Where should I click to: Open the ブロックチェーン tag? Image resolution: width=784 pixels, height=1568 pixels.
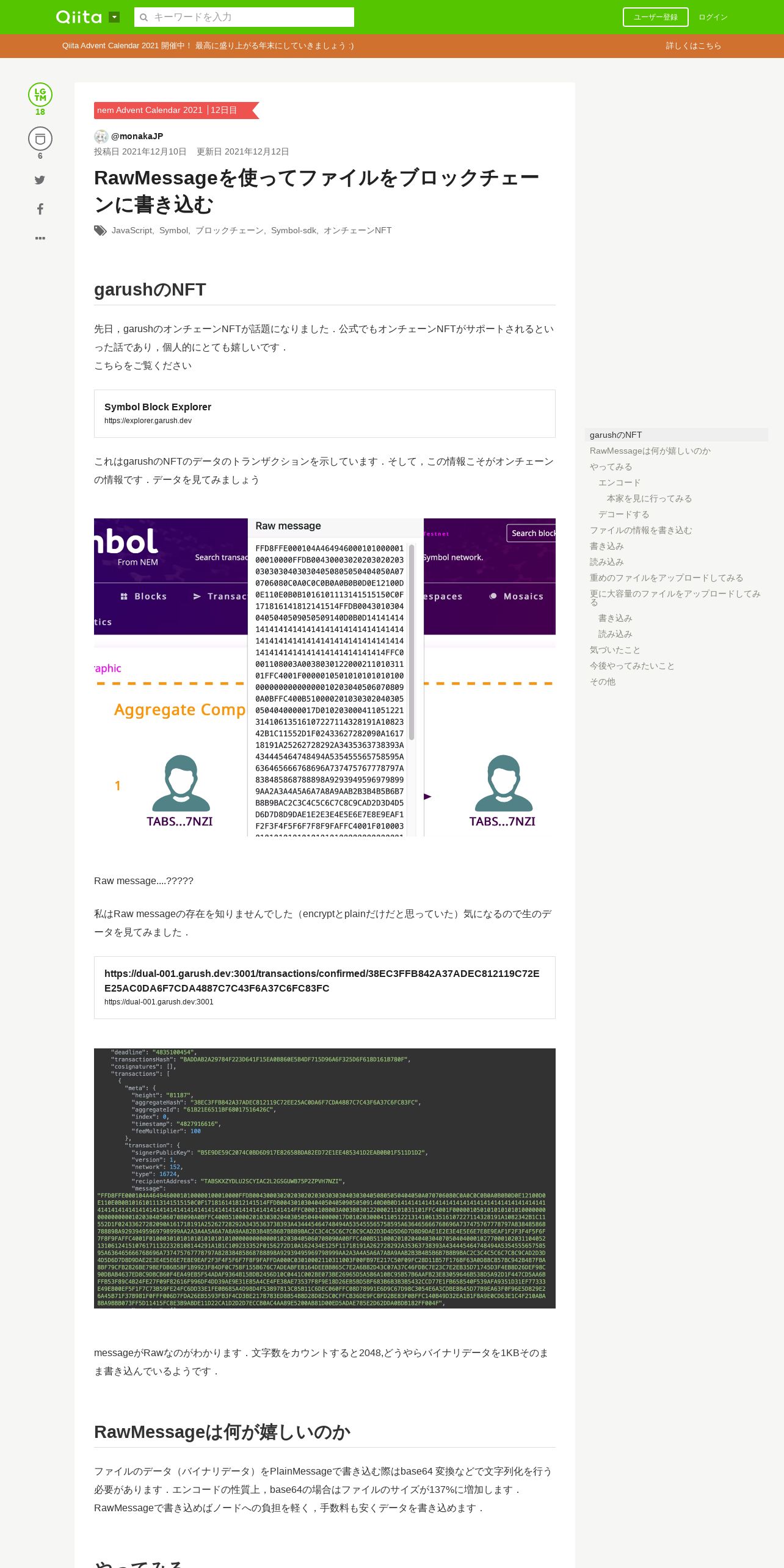tap(229, 230)
